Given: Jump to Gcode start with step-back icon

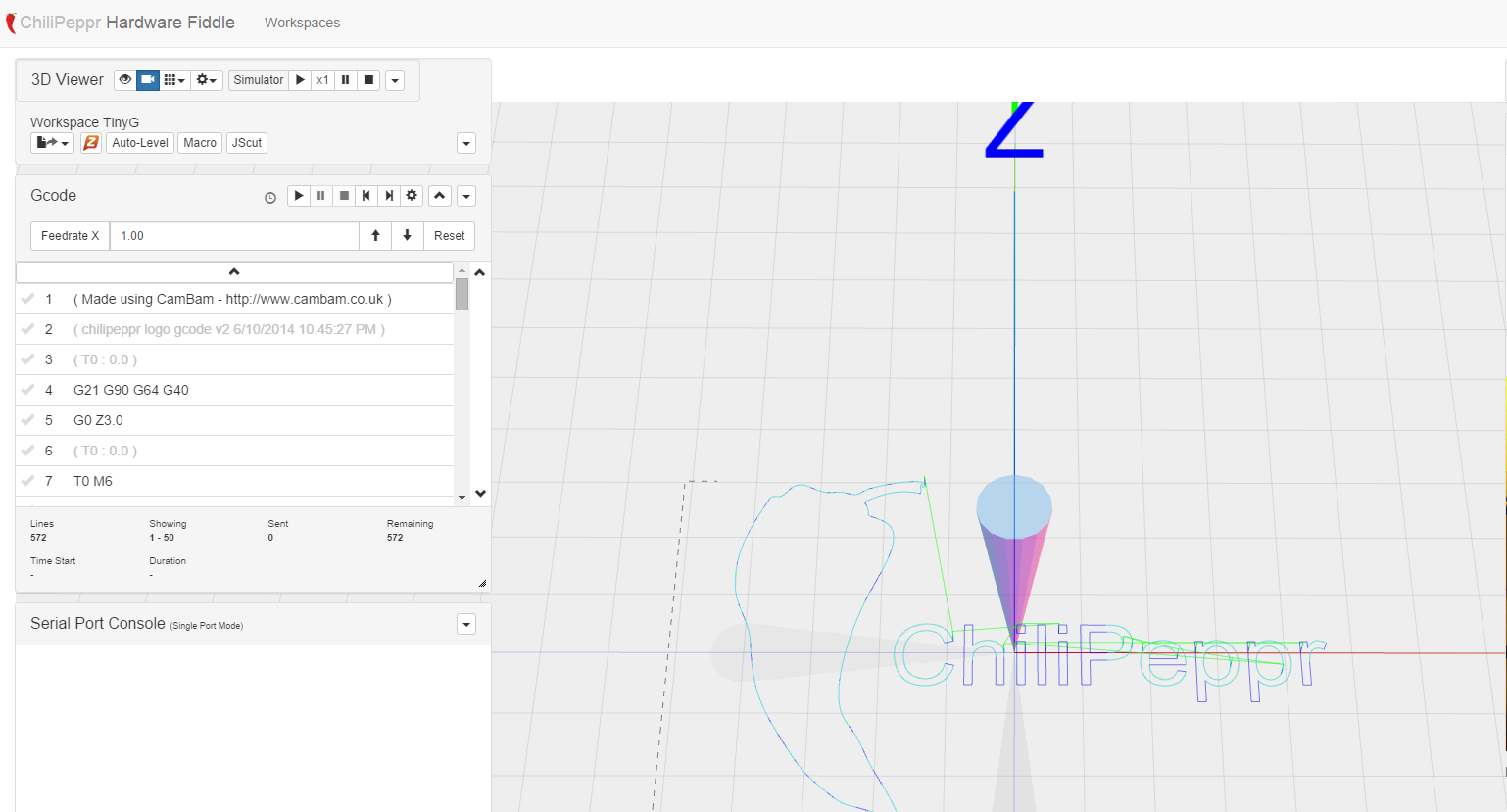Looking at the screenshot, I should [x=366, y=196].
